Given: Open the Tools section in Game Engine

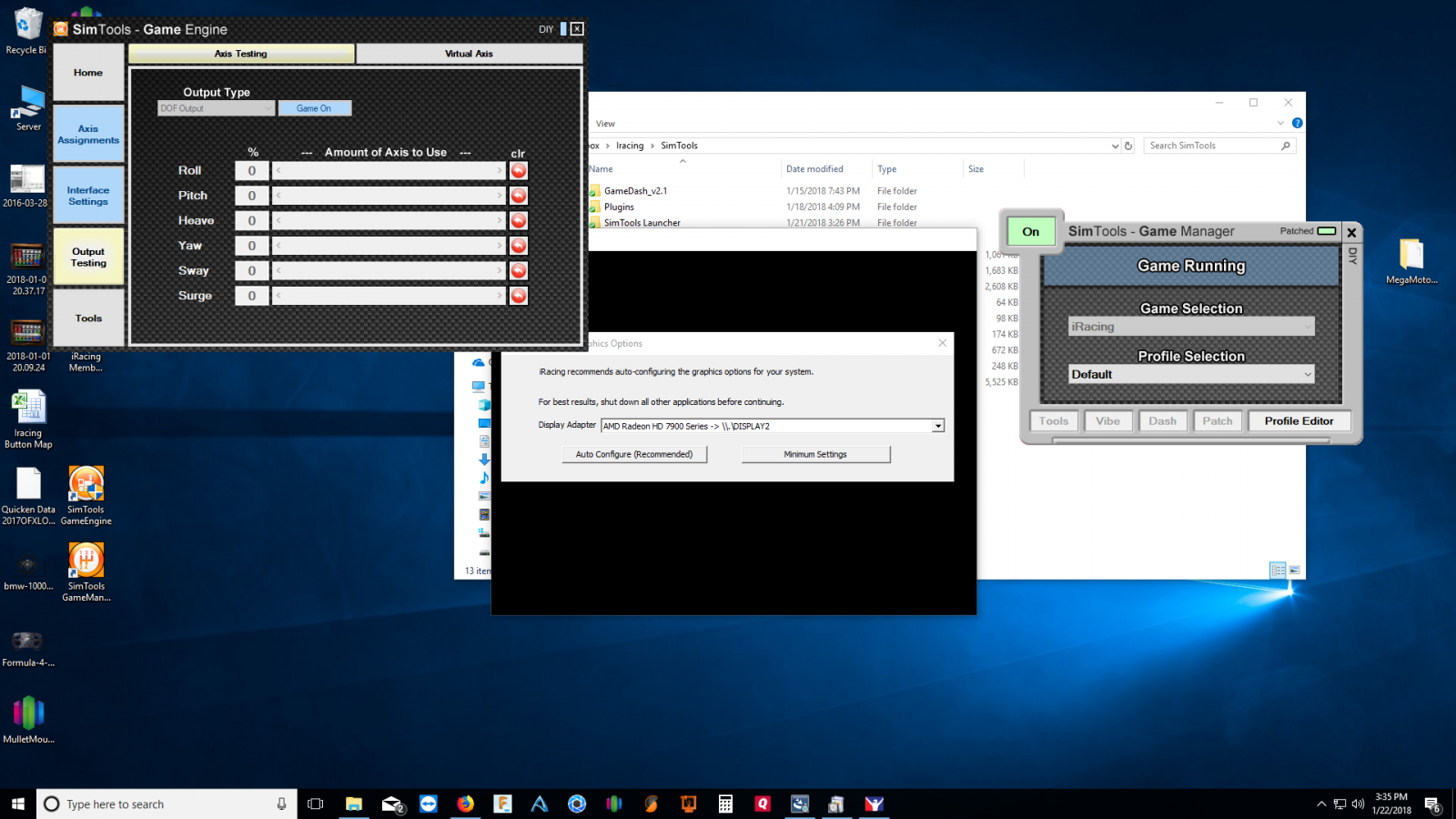Looking at the screenshot, I should (88, 318).
